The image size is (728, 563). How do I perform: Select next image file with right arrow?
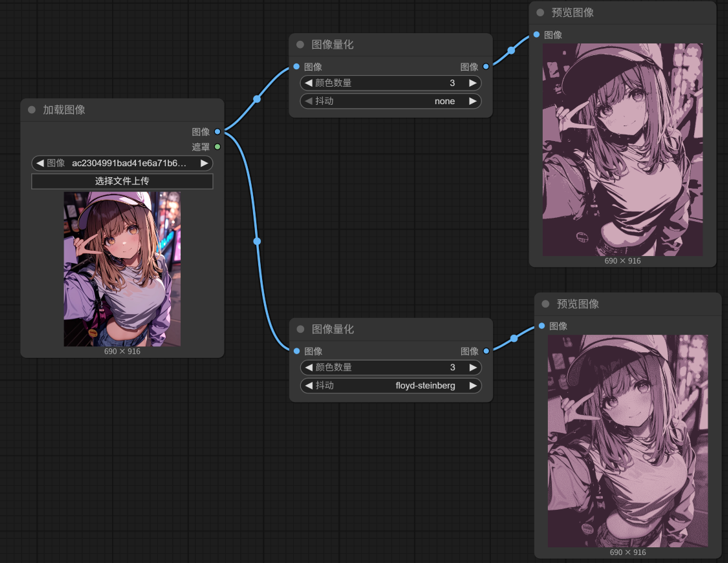click(x=204, y=163)
